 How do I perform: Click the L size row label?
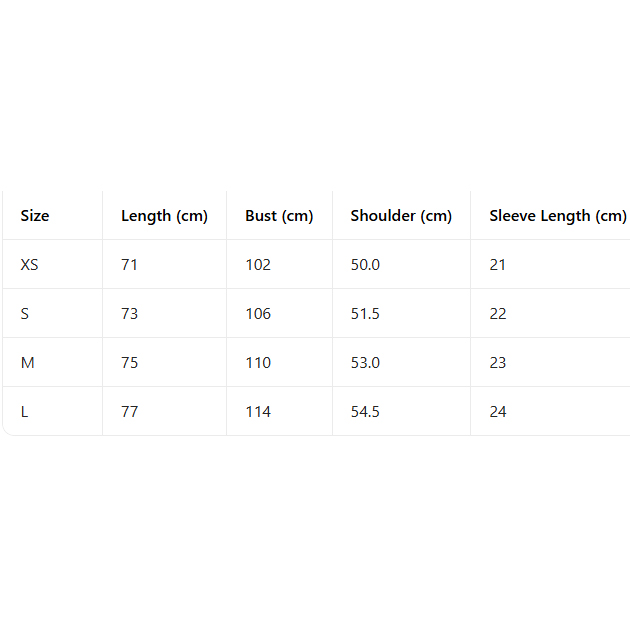pos(24,412)
